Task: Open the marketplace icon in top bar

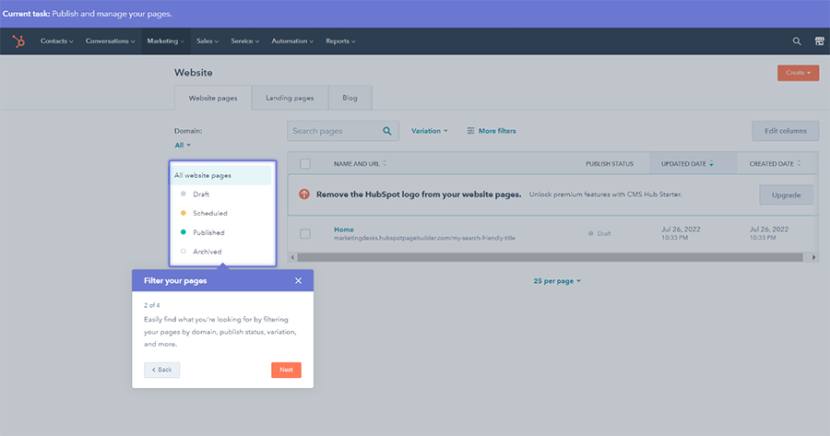Action: tap(818, 41)
